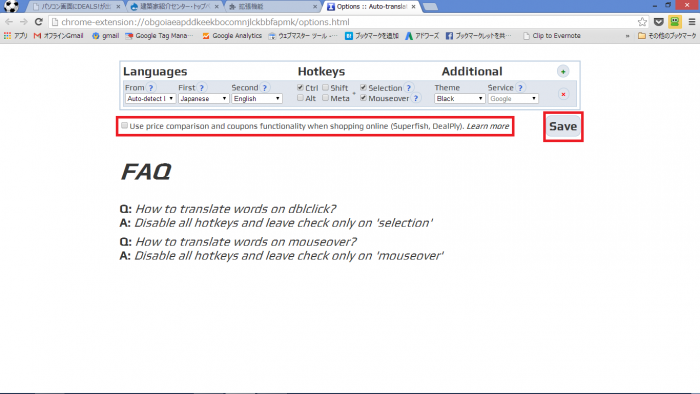Add a new language row with green plus
The width and height of the screenshot is (700, 394).
(563, 71)
